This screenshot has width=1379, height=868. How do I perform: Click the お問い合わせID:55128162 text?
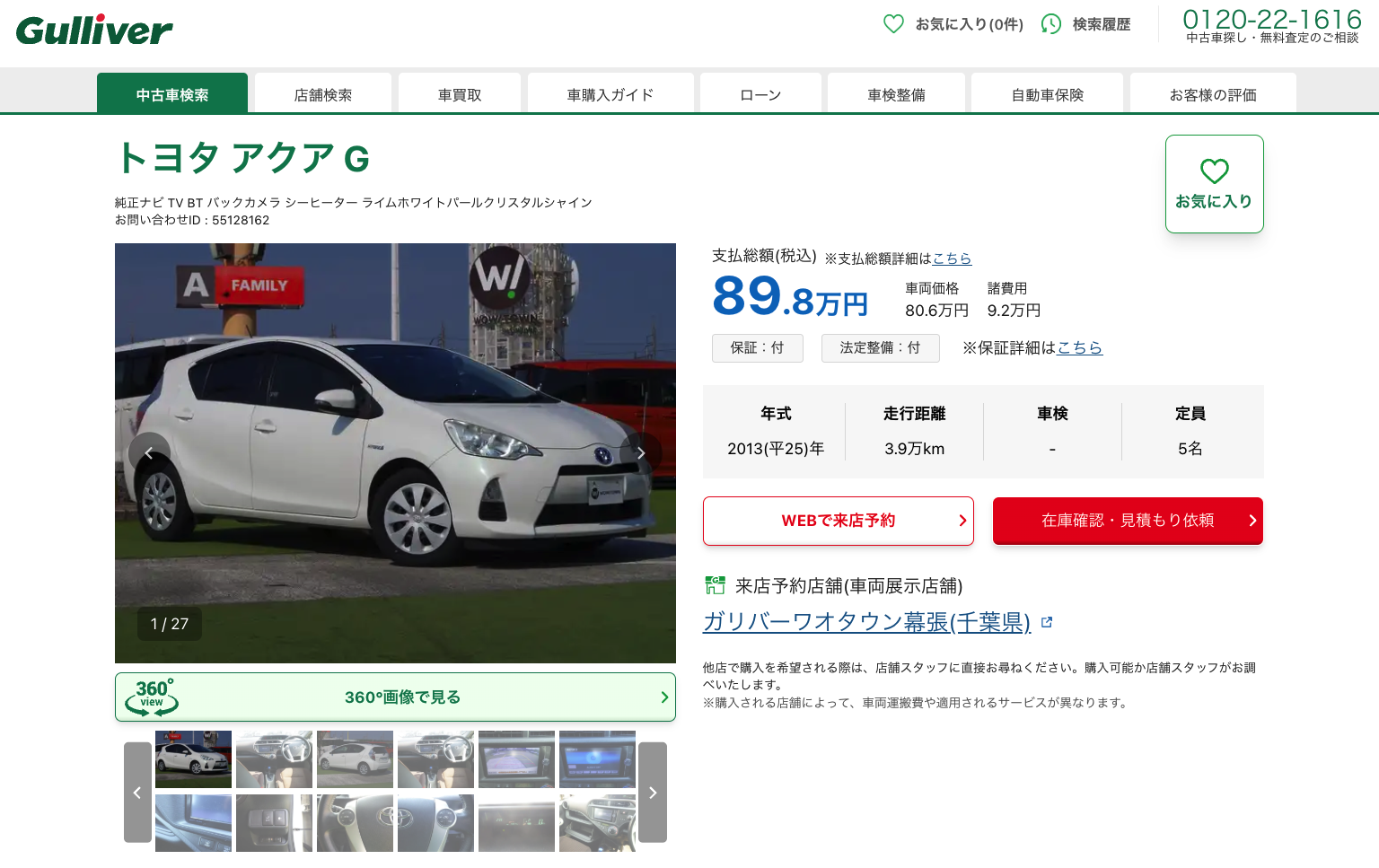(192, 220)
